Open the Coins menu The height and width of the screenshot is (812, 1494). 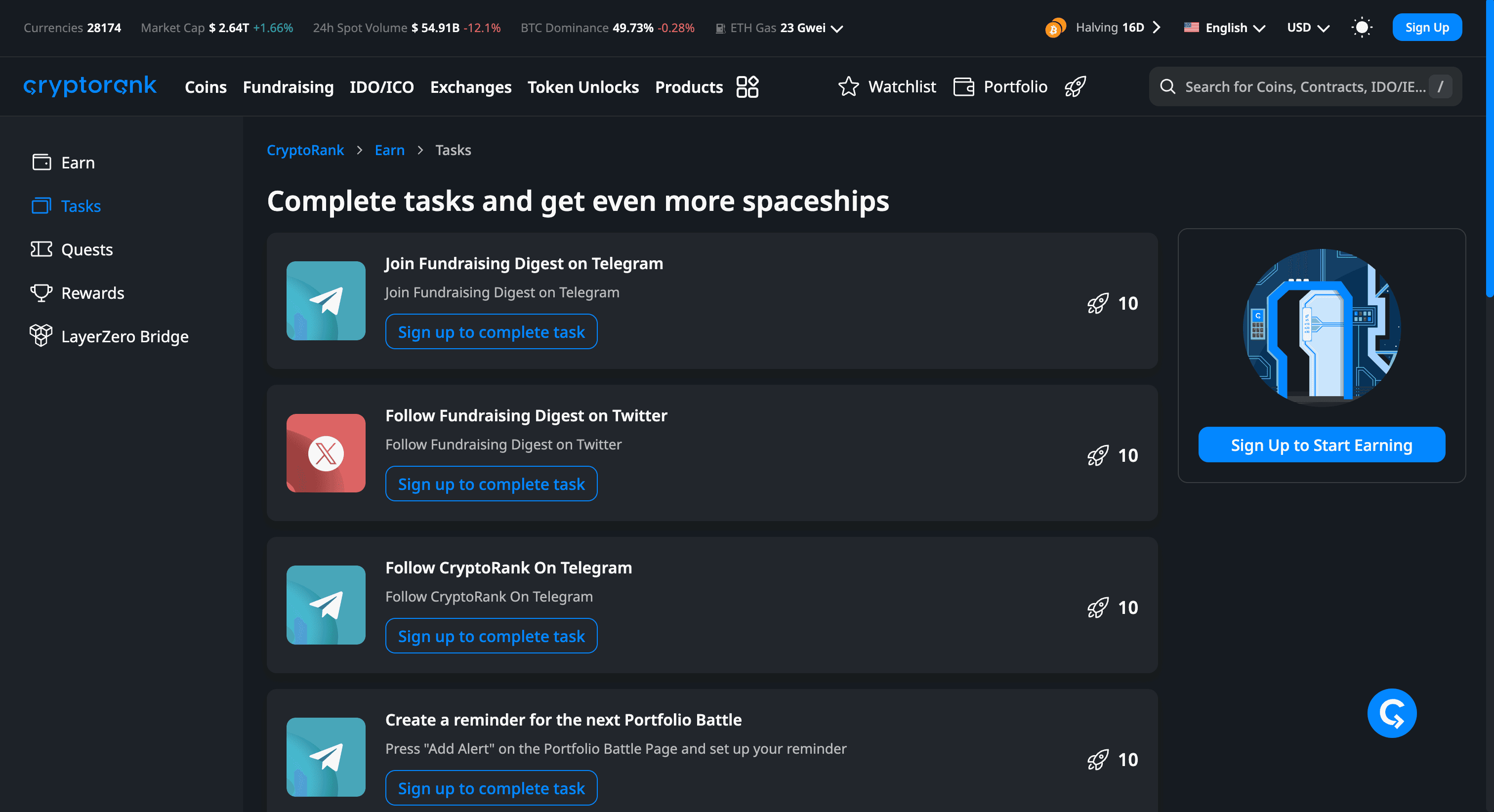point(206,87)
